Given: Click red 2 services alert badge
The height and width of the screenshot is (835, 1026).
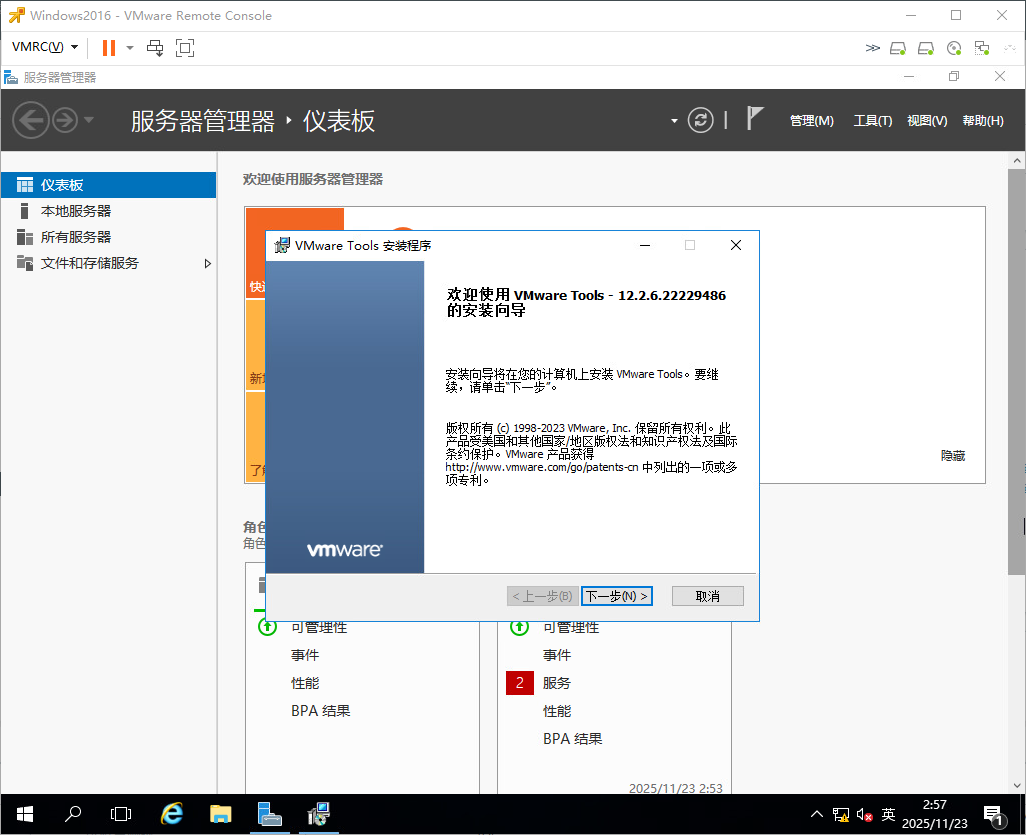Looking at the screenshot, I should (520, 683).
